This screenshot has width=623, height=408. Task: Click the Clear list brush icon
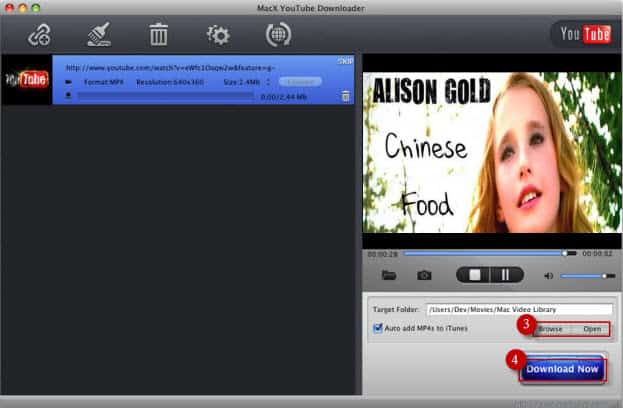point(99,34)
